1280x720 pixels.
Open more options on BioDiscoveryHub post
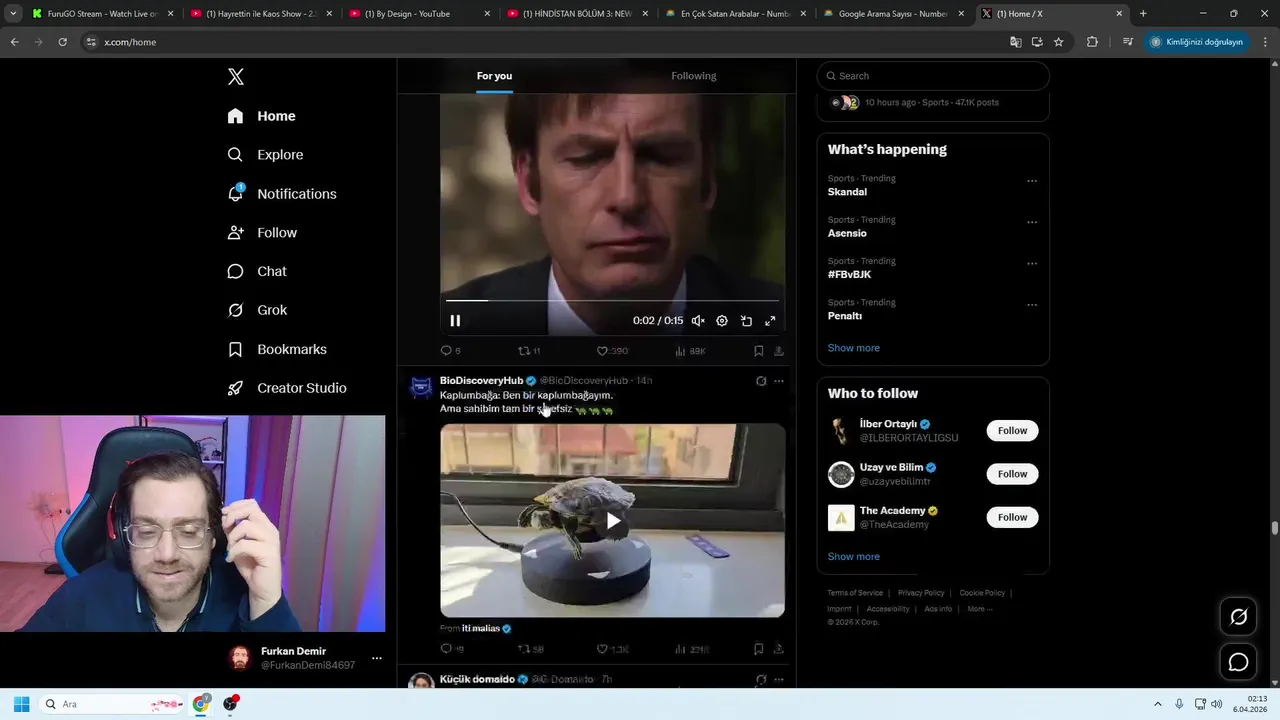point(779,381)
